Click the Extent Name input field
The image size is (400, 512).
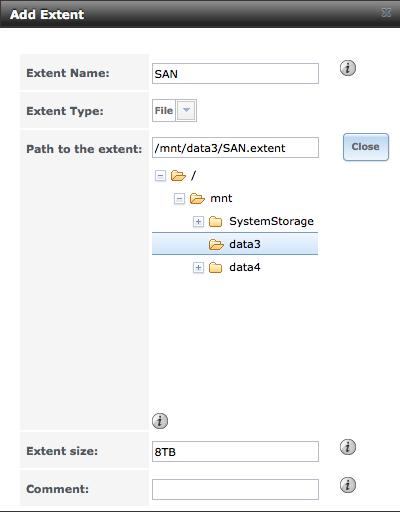pyautogui.click(x=235, y=74)
